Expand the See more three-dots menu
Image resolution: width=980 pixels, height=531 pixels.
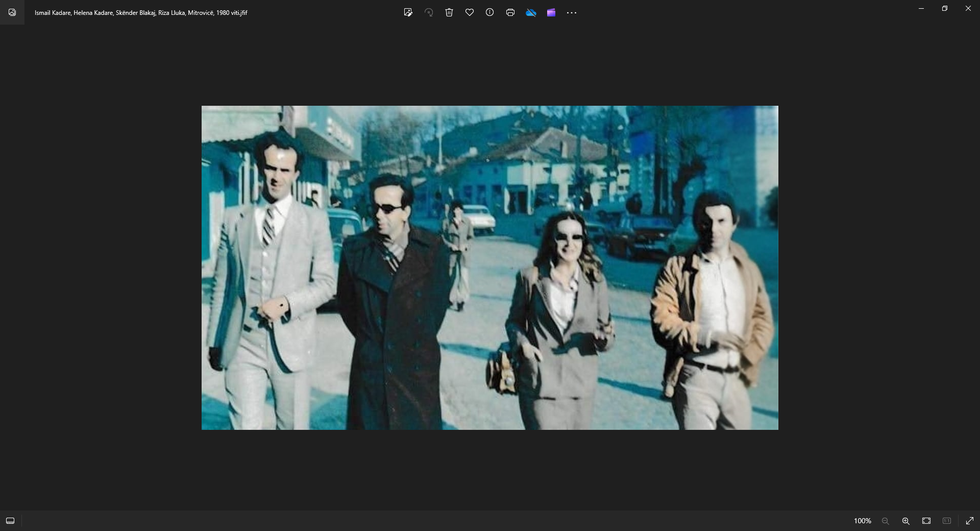click(572, 12)
